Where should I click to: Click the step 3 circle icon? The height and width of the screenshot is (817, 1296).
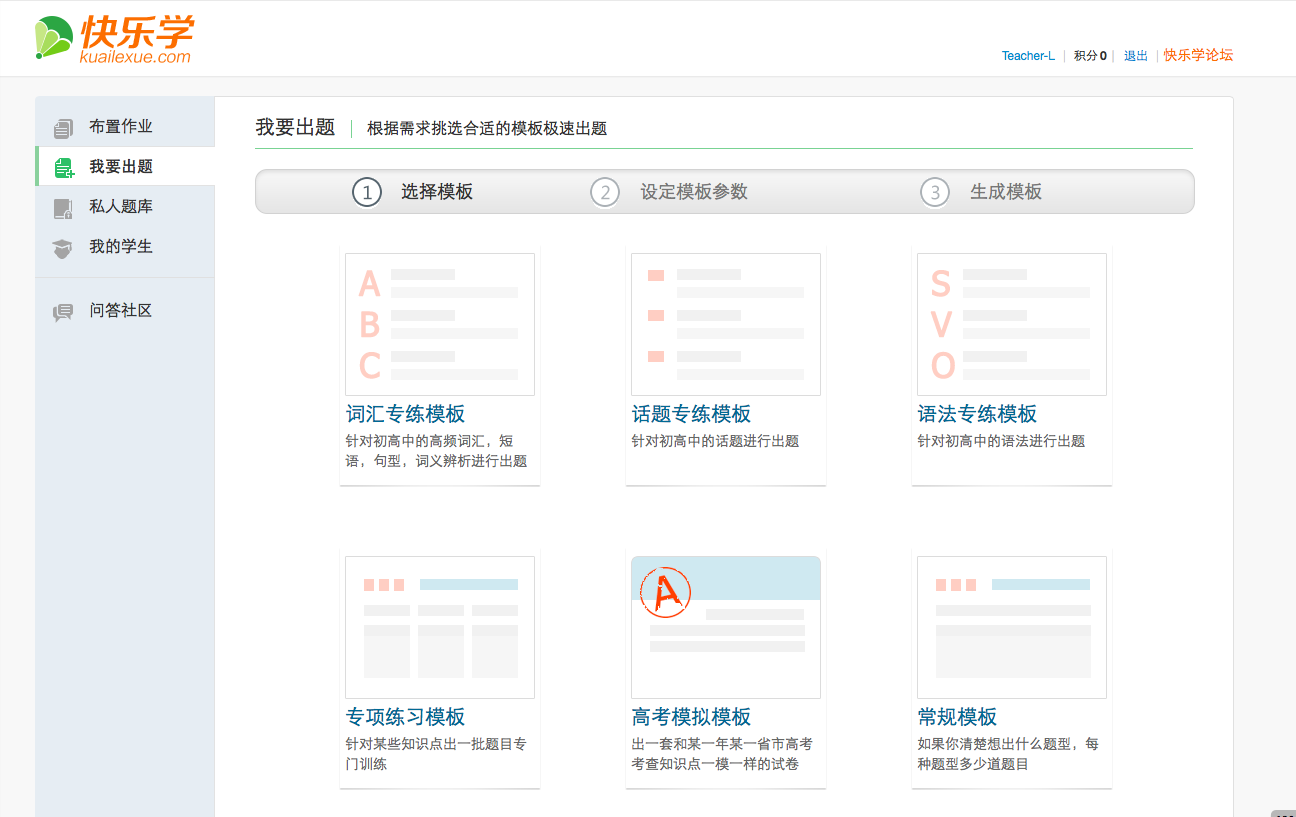tap(935, 192)
